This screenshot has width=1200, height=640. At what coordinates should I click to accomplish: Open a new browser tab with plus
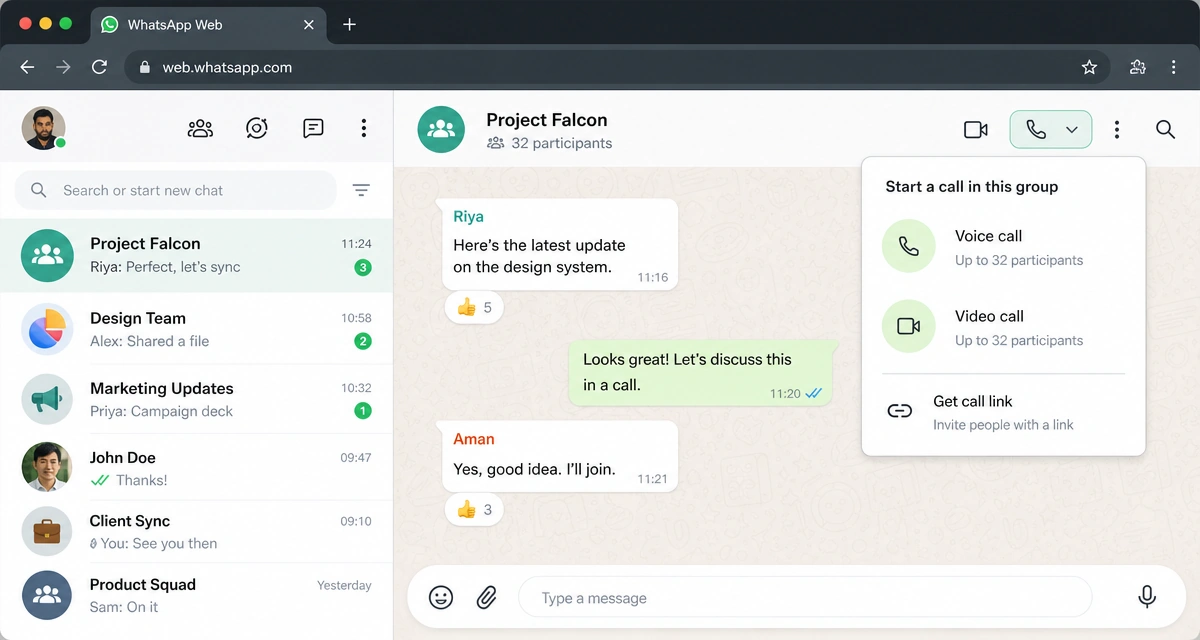[349, 24]
